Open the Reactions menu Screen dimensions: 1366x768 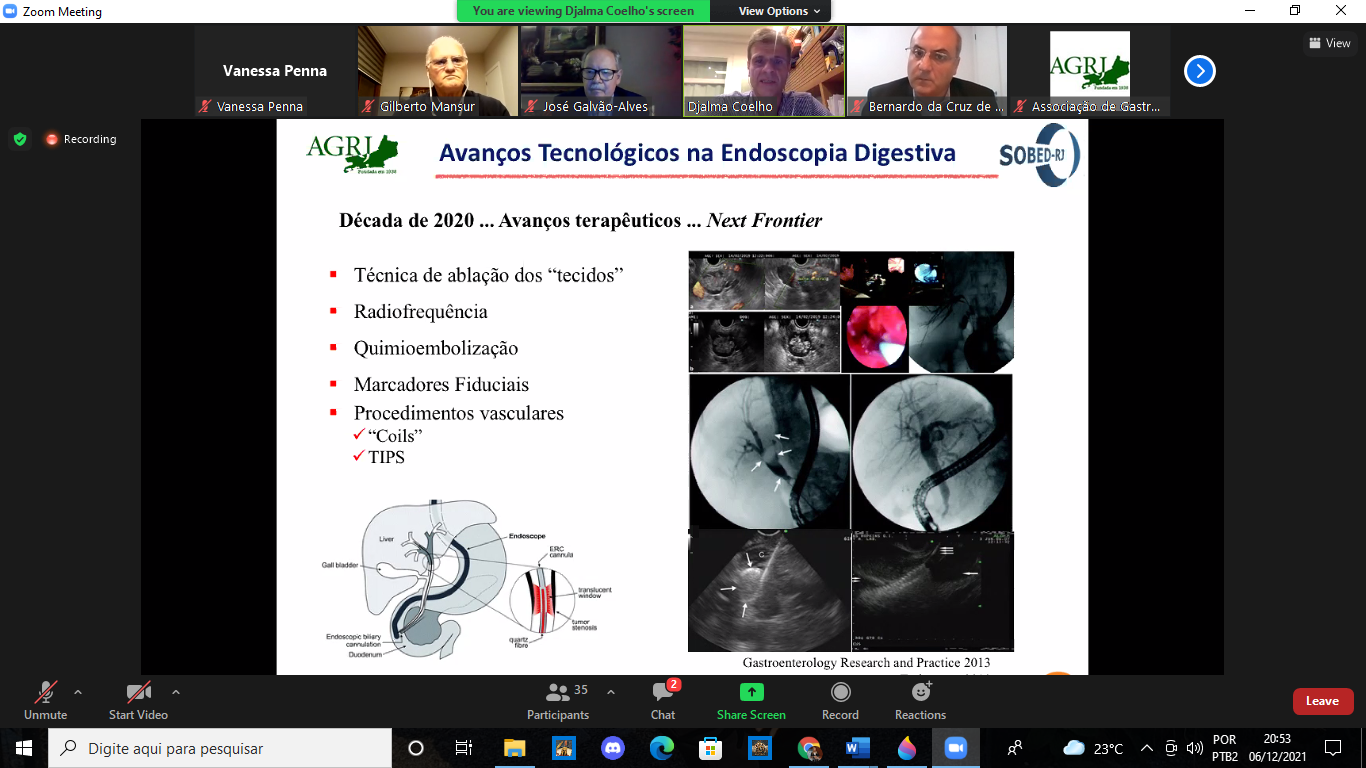(x=920, y=700)
